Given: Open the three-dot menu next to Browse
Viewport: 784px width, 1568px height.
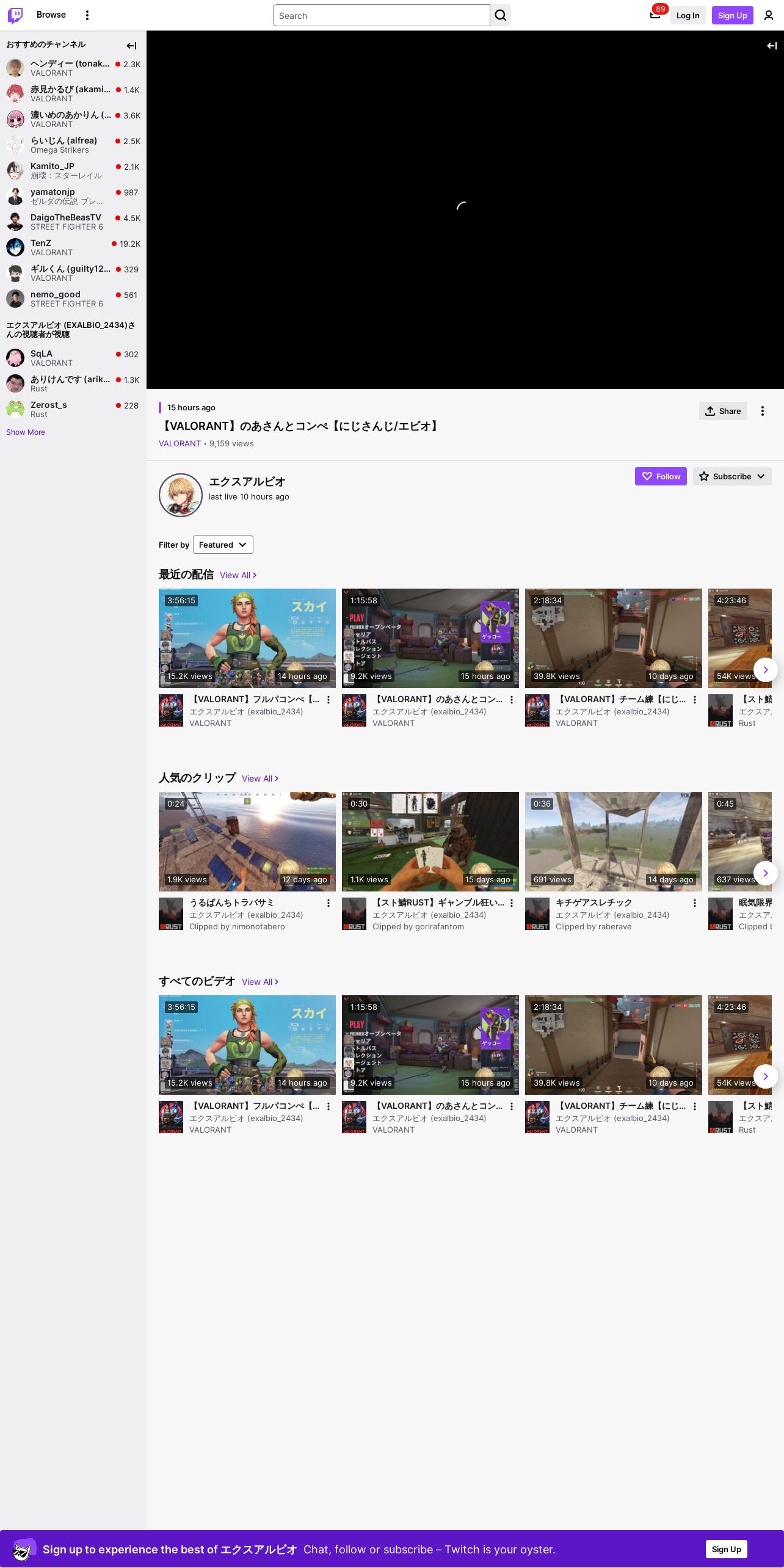Looking at the screenshot, I should pyautogui.click(x=87, y=15).
